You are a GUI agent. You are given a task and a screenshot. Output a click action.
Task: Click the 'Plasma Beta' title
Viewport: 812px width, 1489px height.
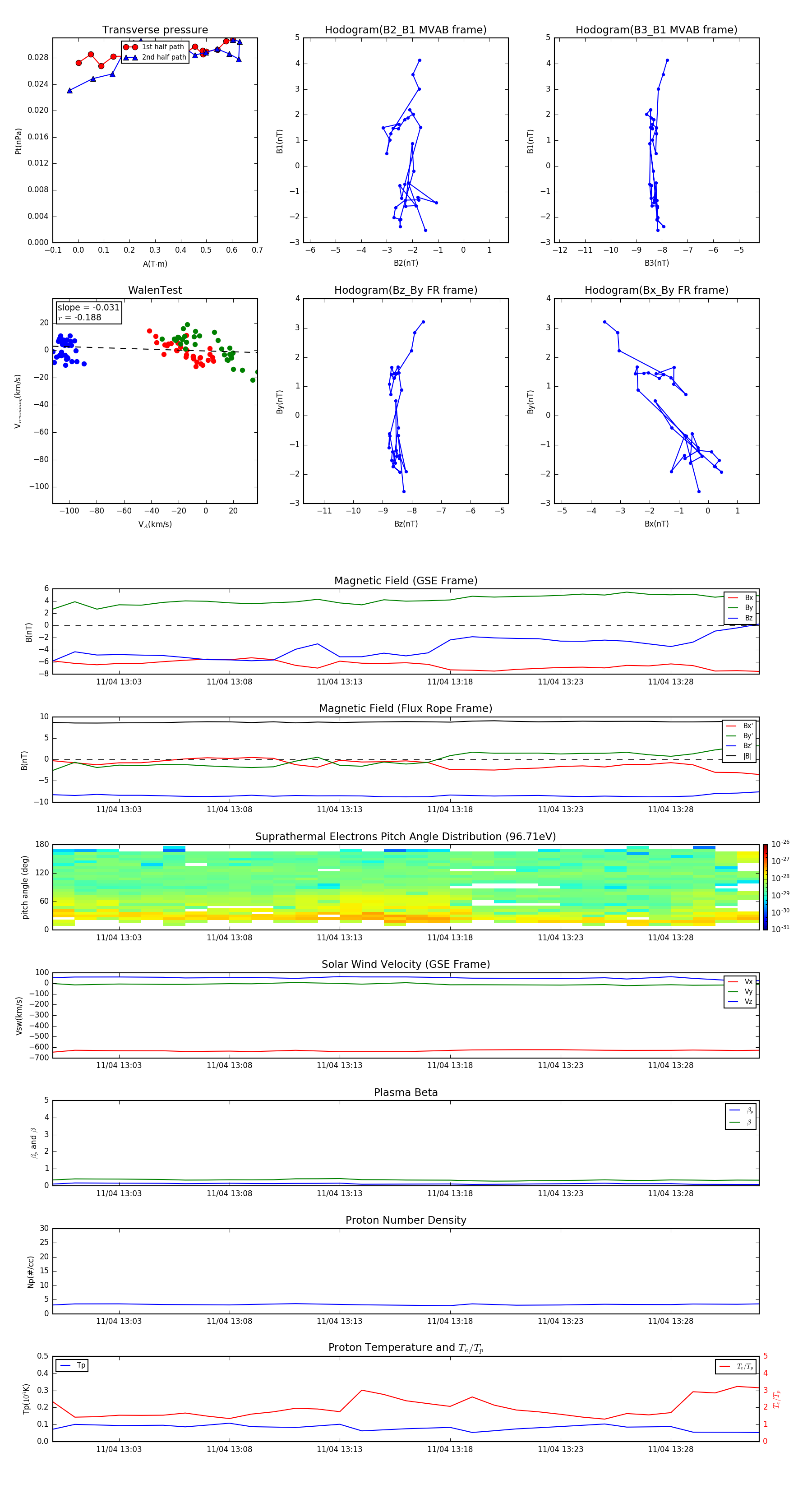pyautogui.click(x=406, y=1093)
